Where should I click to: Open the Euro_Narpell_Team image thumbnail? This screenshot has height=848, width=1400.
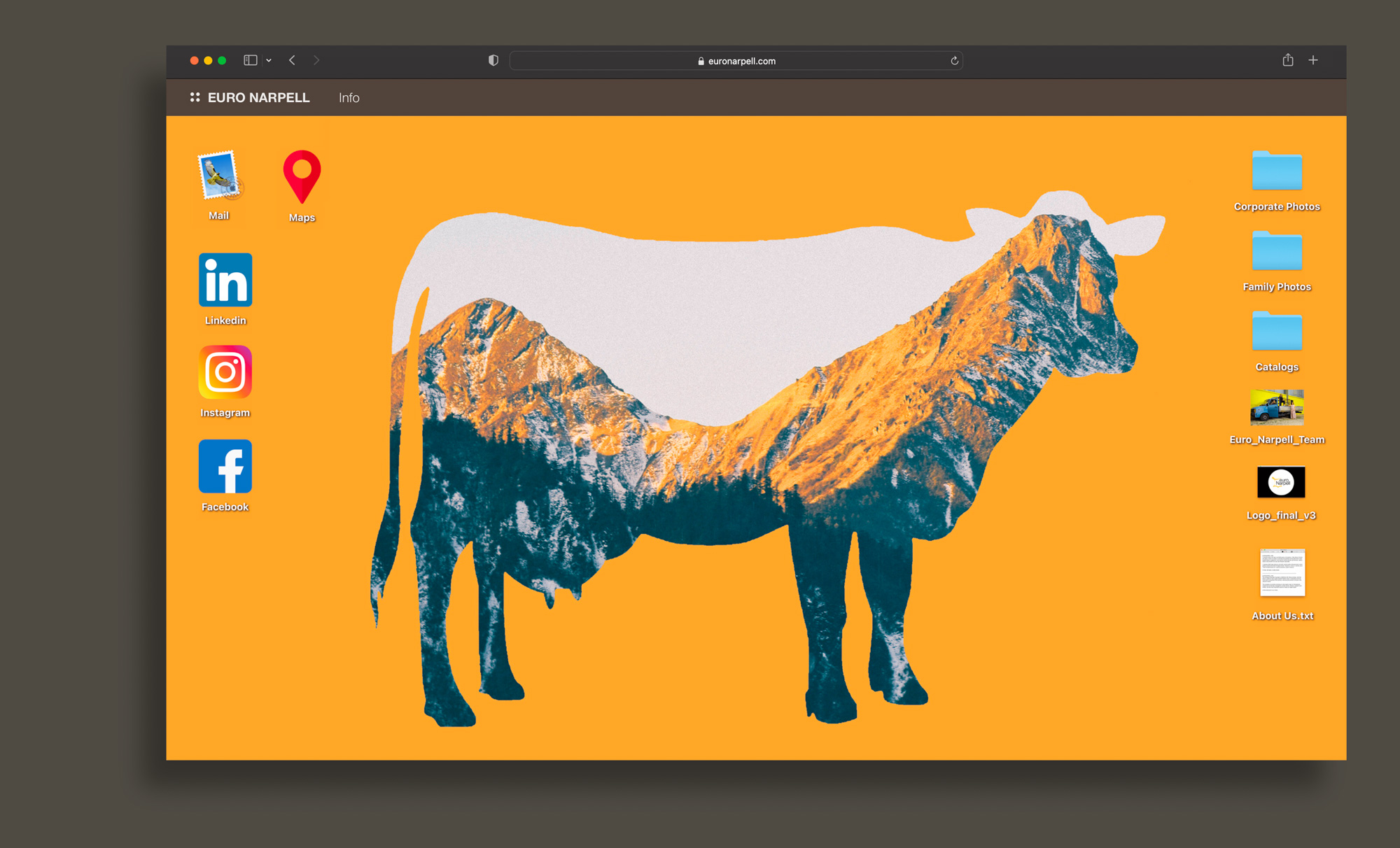click(1277, 407)
